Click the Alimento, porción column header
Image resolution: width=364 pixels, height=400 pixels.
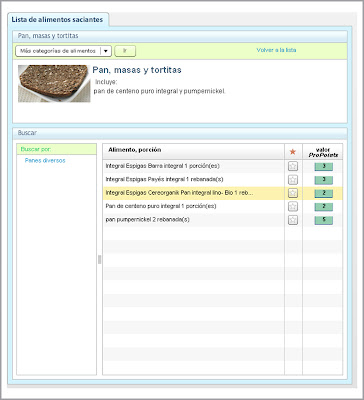point(193,152)
